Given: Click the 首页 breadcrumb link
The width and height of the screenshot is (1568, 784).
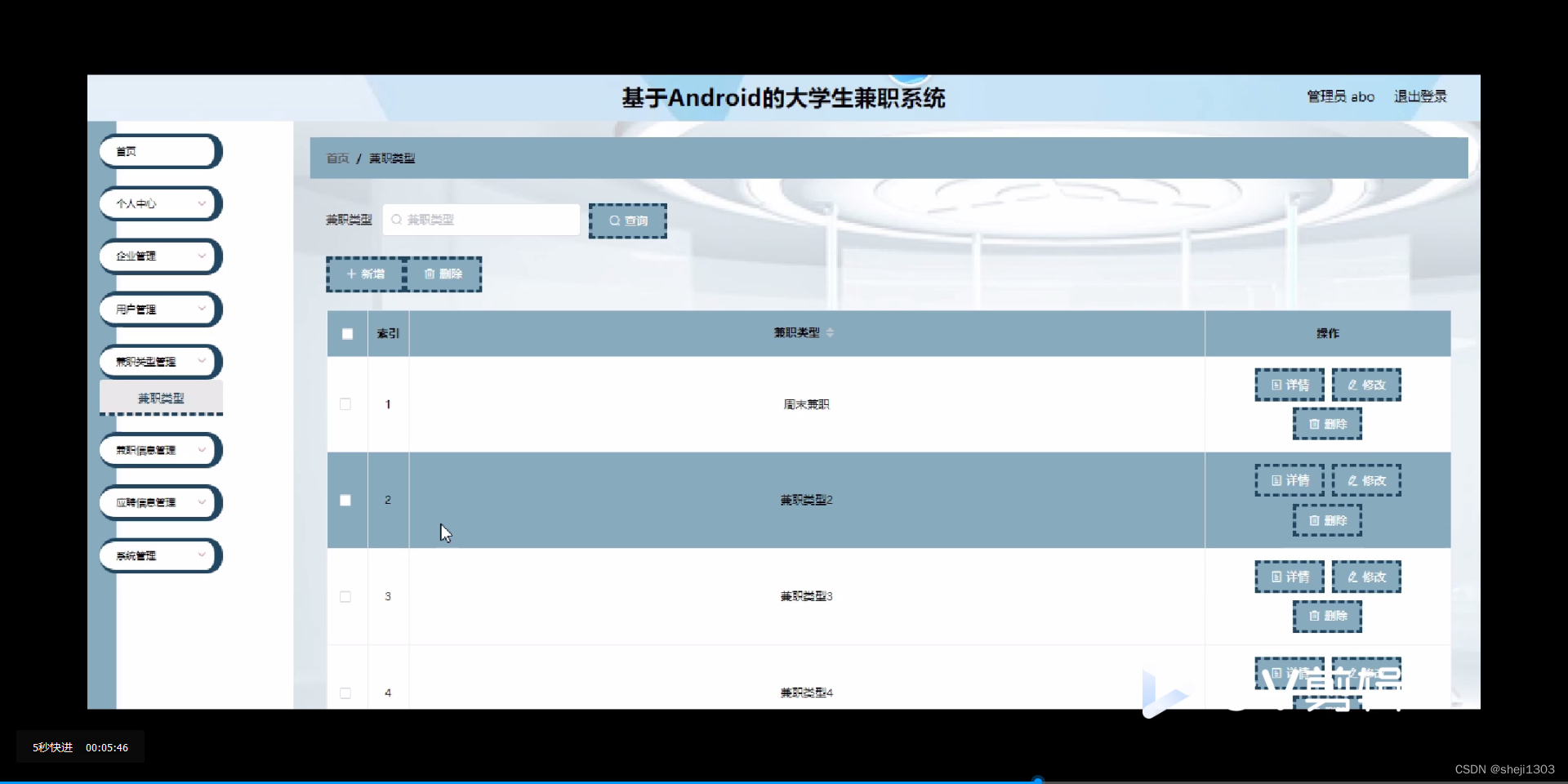Looking at the screenshot, I should [336, 158].
